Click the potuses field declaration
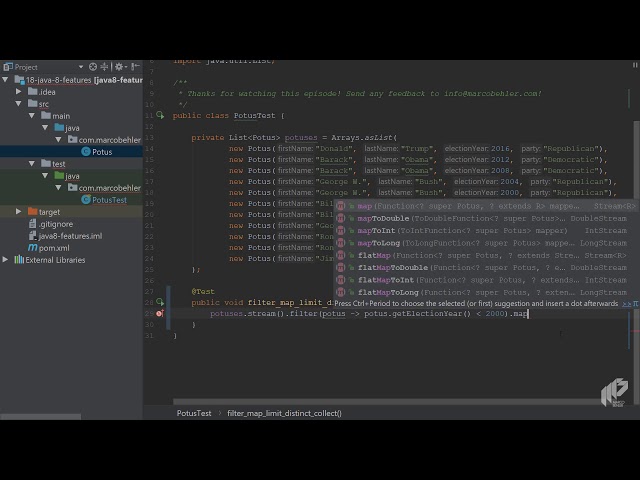This screenshot has width=640, height=480. pyautogui.click(x=301, y=138)
